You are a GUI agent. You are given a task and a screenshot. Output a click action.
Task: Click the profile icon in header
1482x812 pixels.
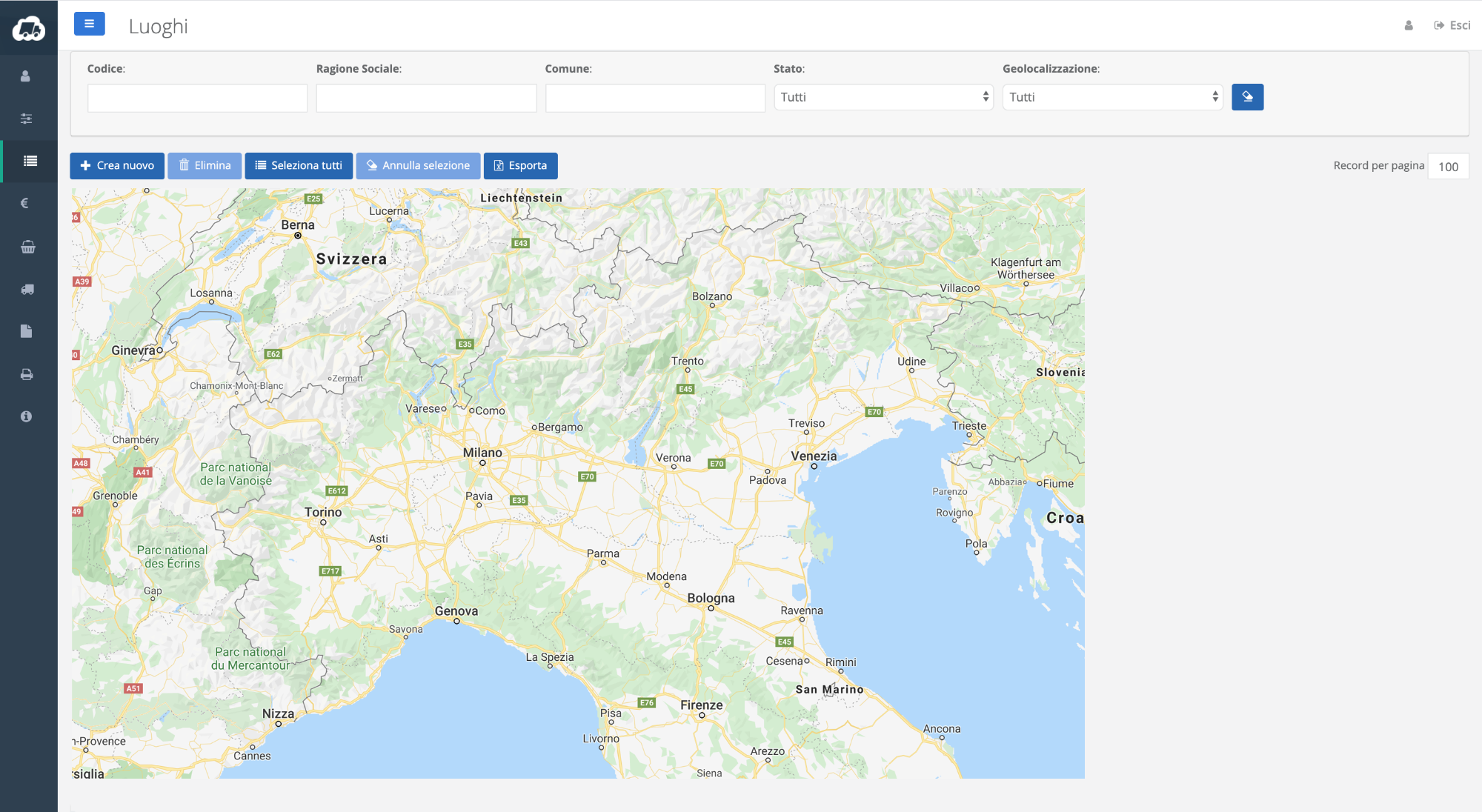(x=1408, y=25)
